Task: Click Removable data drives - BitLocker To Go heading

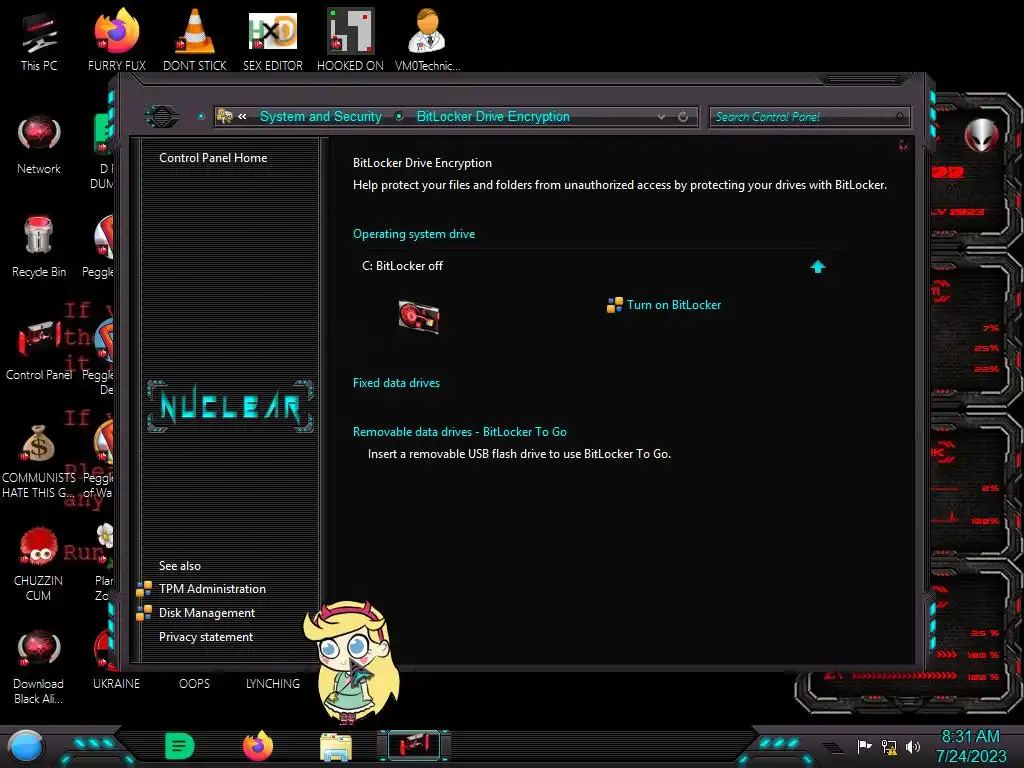Action: tap(460, 432)
